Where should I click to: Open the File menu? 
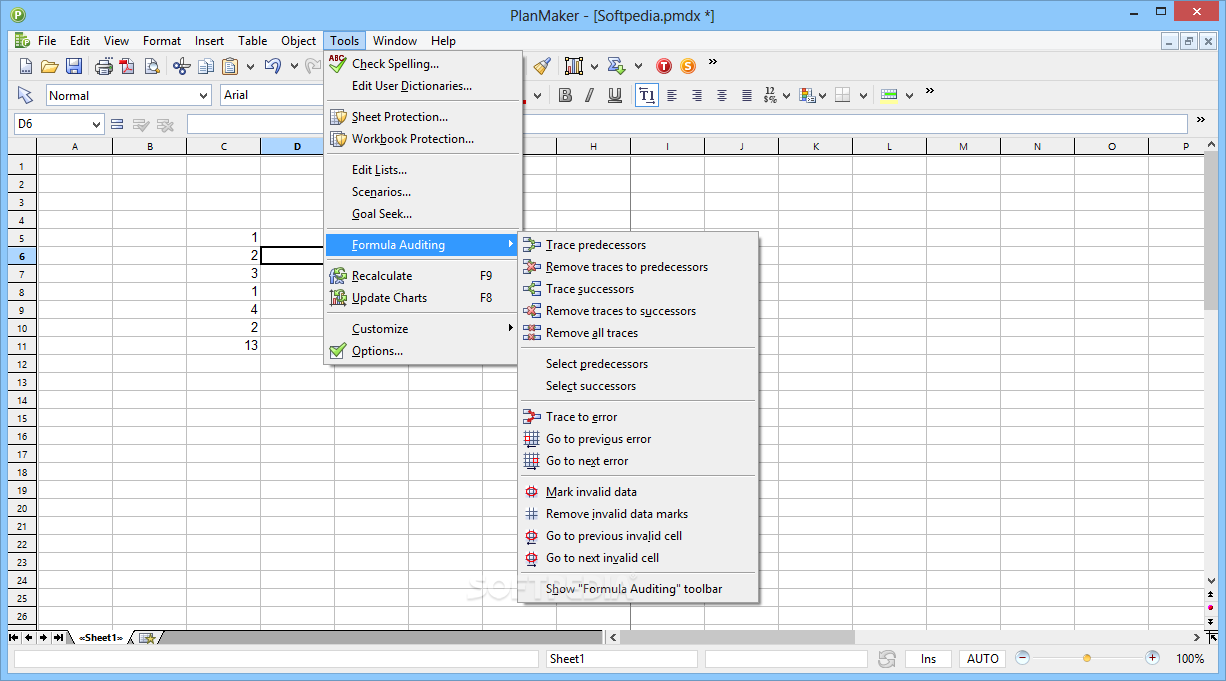pos(47,41)
